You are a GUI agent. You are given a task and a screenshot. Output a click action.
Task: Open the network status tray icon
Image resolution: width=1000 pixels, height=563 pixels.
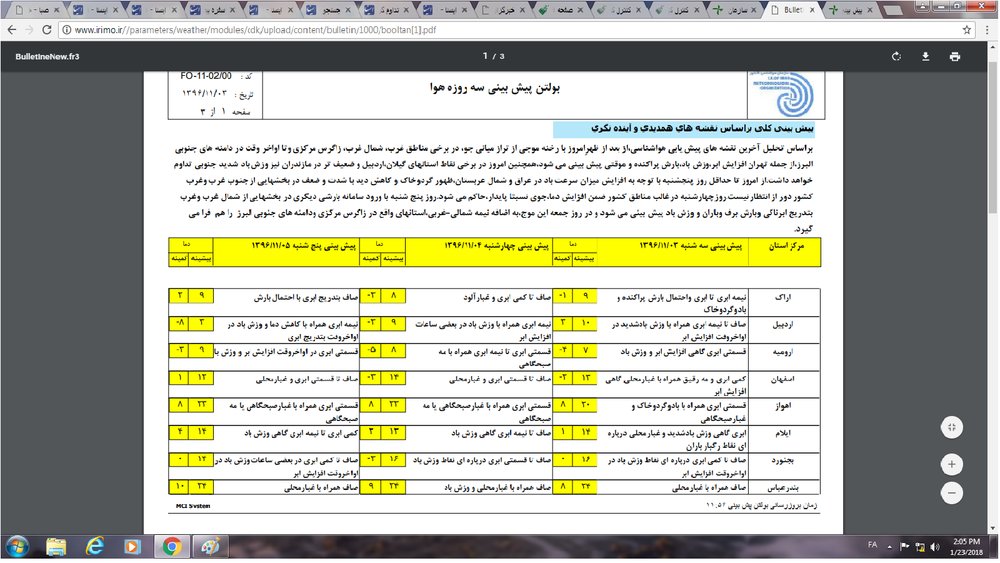[x=920, y=548]
